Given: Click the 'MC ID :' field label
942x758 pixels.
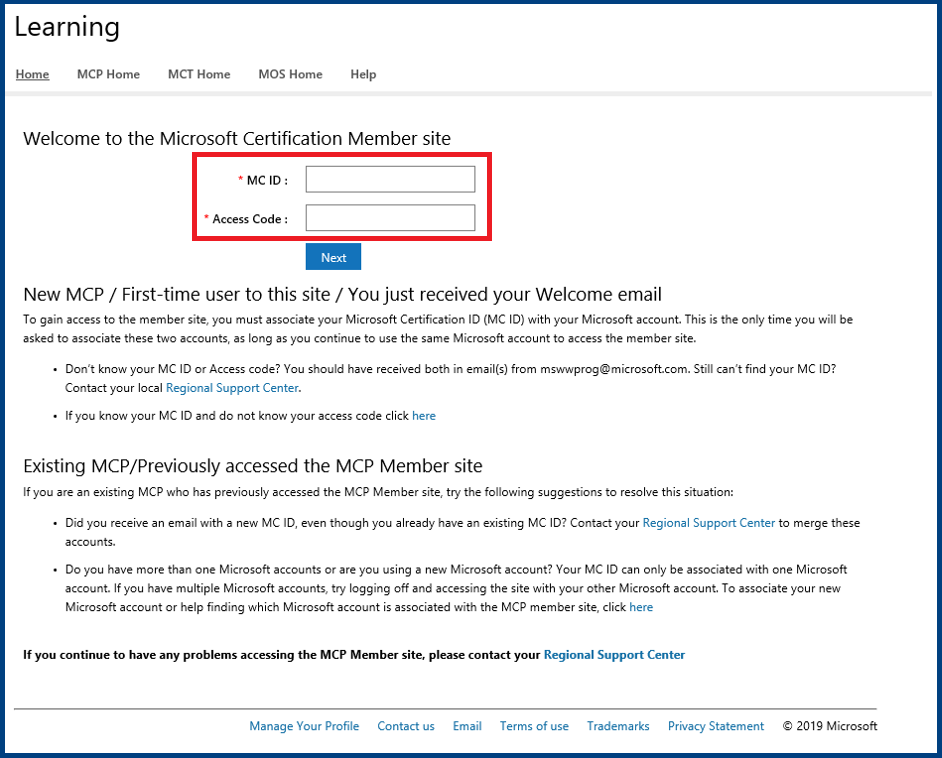Looking at the screenshot, I should [x=267, y=180].
